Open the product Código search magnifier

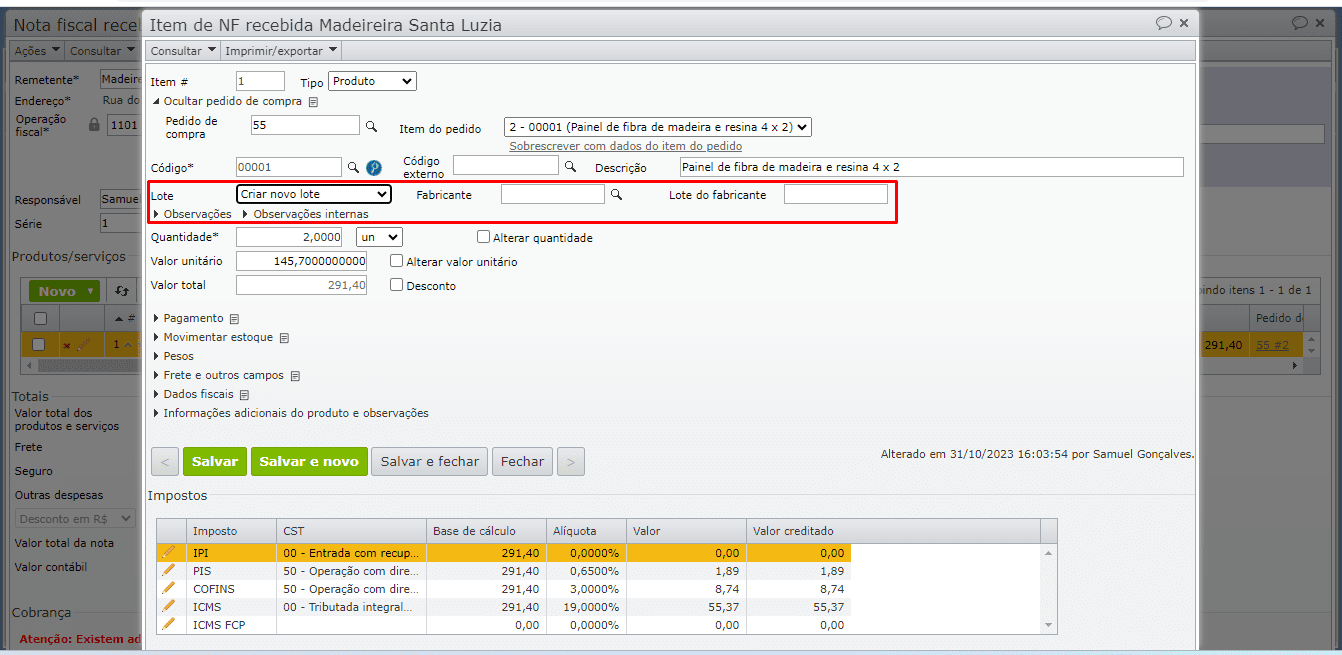(353, 167)
